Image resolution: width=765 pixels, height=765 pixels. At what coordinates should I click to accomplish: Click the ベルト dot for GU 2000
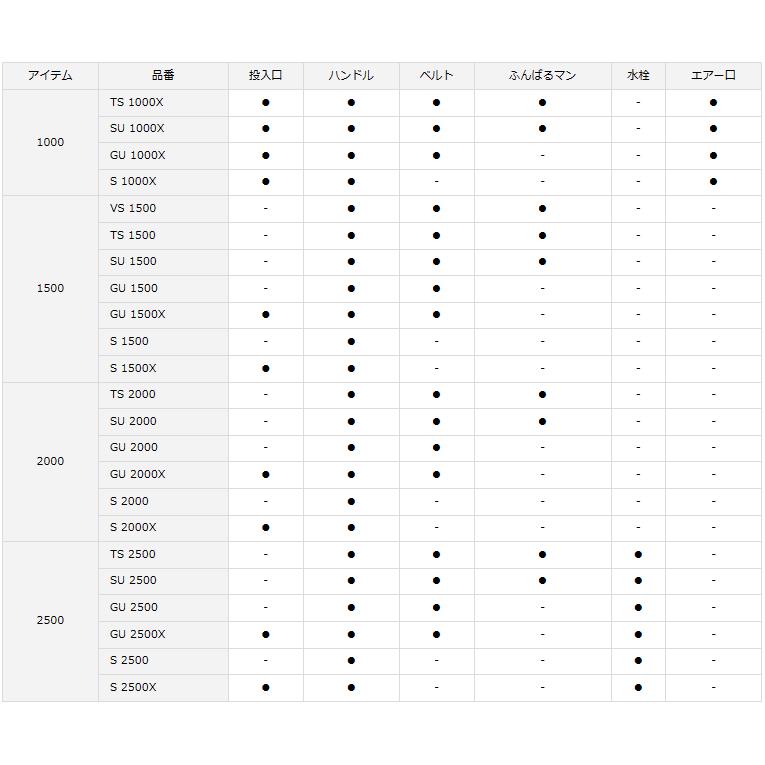pos(437,447)
